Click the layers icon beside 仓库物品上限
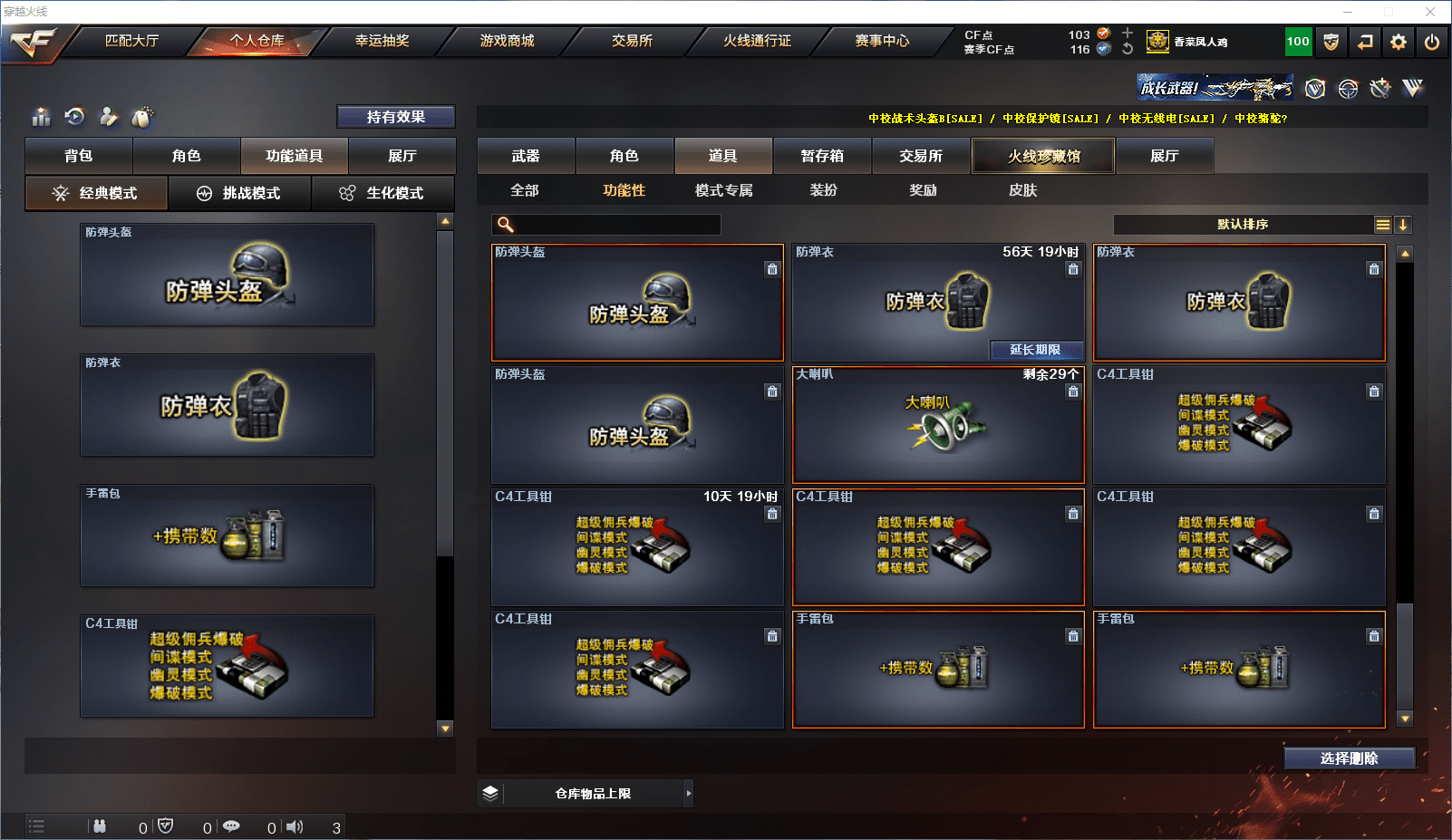The height and width of the screenshot is (840, 1452). click(490, 793)
